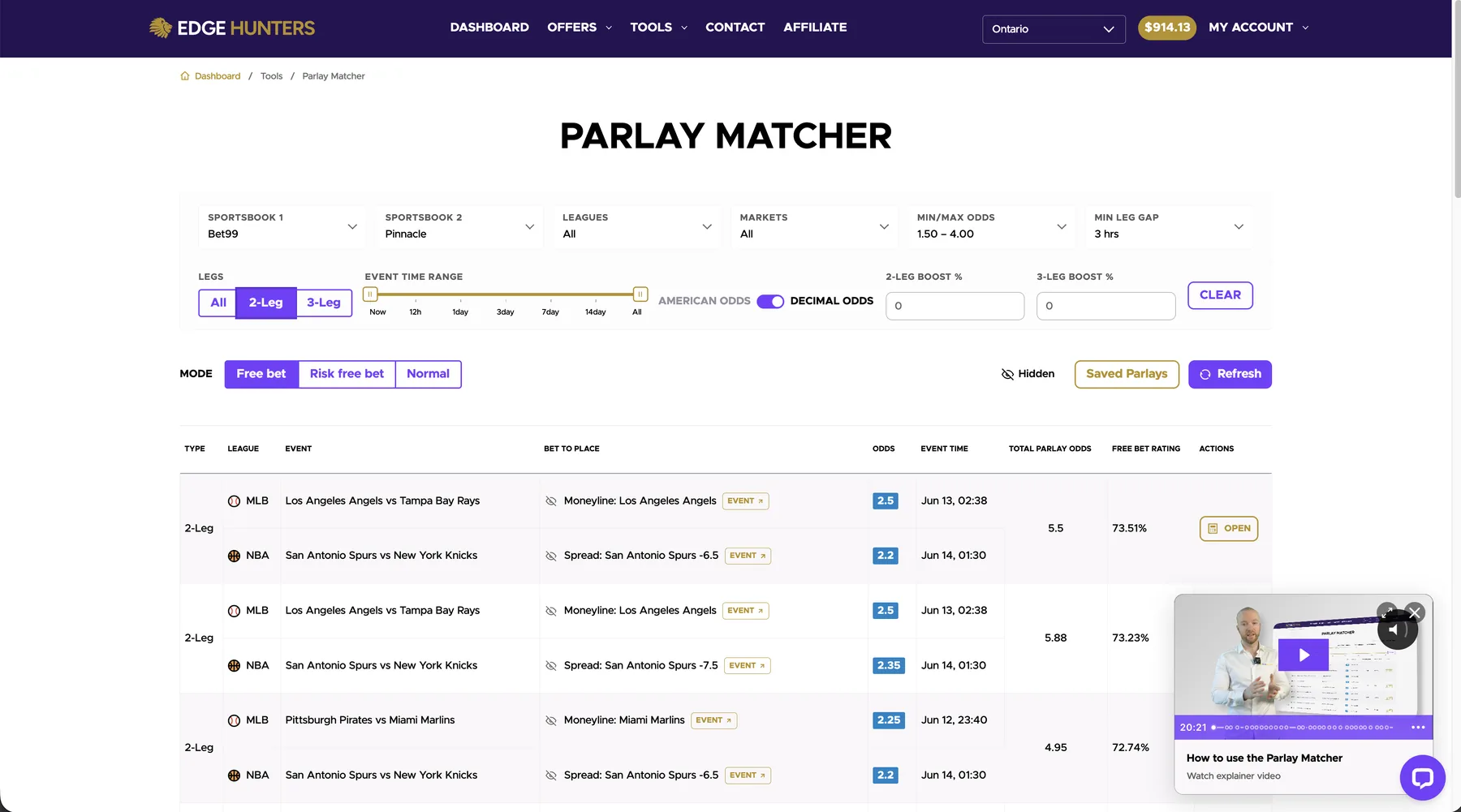Open the Contact page
The width and height of the screenshot is (1461, 812).
(x=735, y=28)
